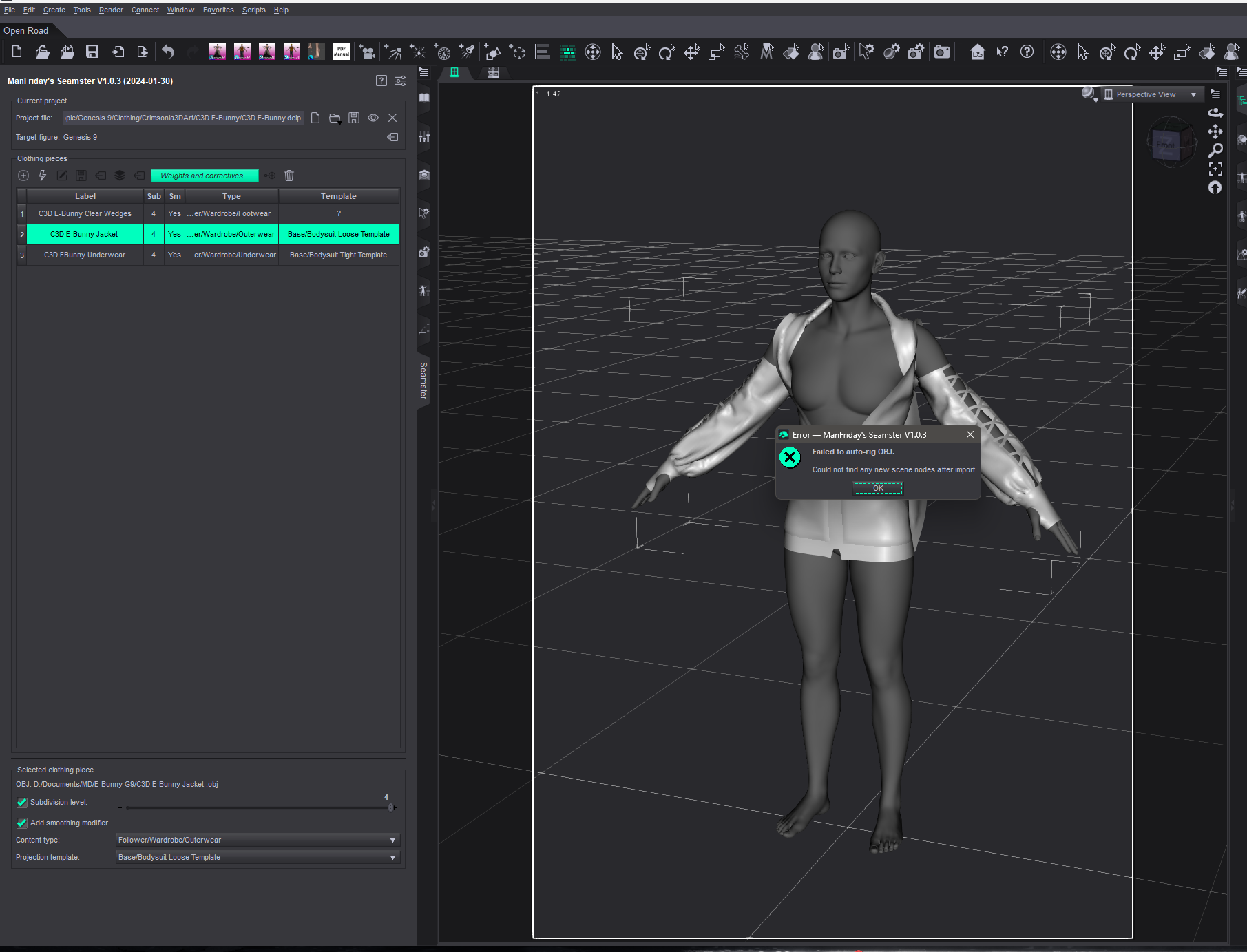Click Create New Null toolbar icon
The height and width of the screenshot is (952, 1247).
517,52
